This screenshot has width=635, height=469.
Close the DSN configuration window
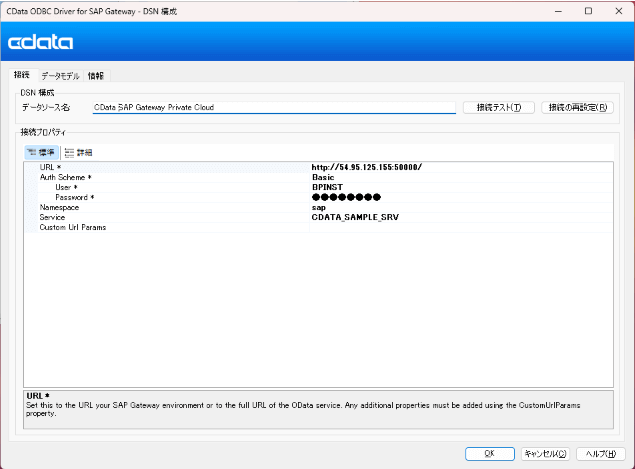[x=619, y=11]
